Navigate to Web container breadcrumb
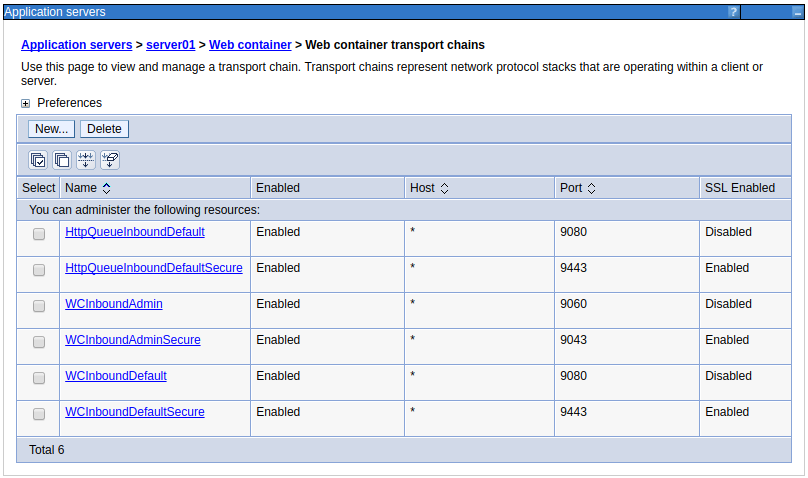The image size is (808, 478). click(250, 45)
